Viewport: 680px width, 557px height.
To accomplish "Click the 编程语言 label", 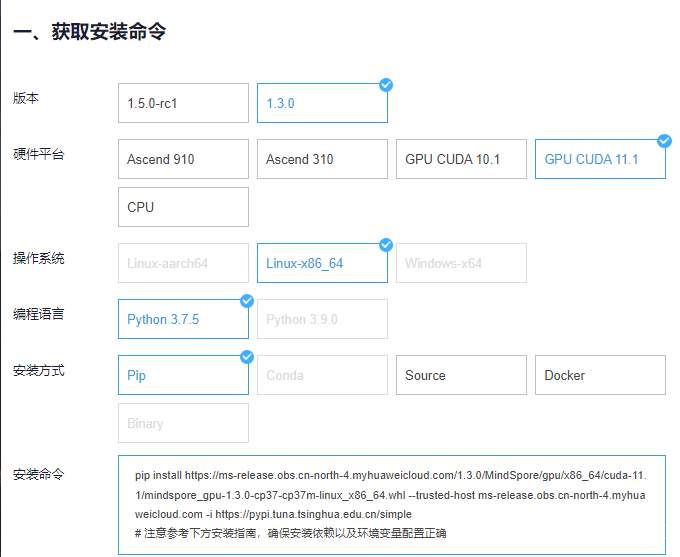I will 39,314.
